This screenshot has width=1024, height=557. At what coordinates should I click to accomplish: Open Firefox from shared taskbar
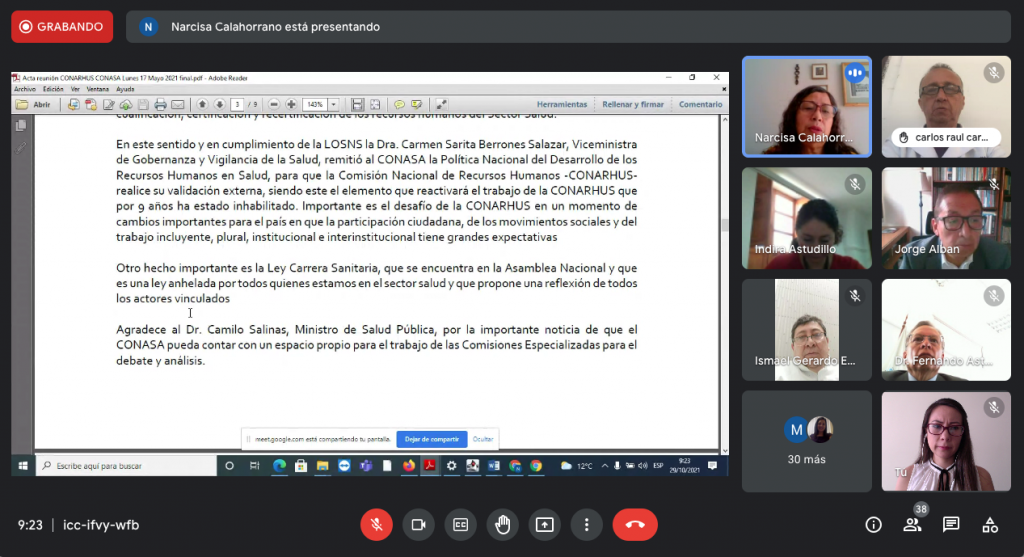tap(409, 466)
